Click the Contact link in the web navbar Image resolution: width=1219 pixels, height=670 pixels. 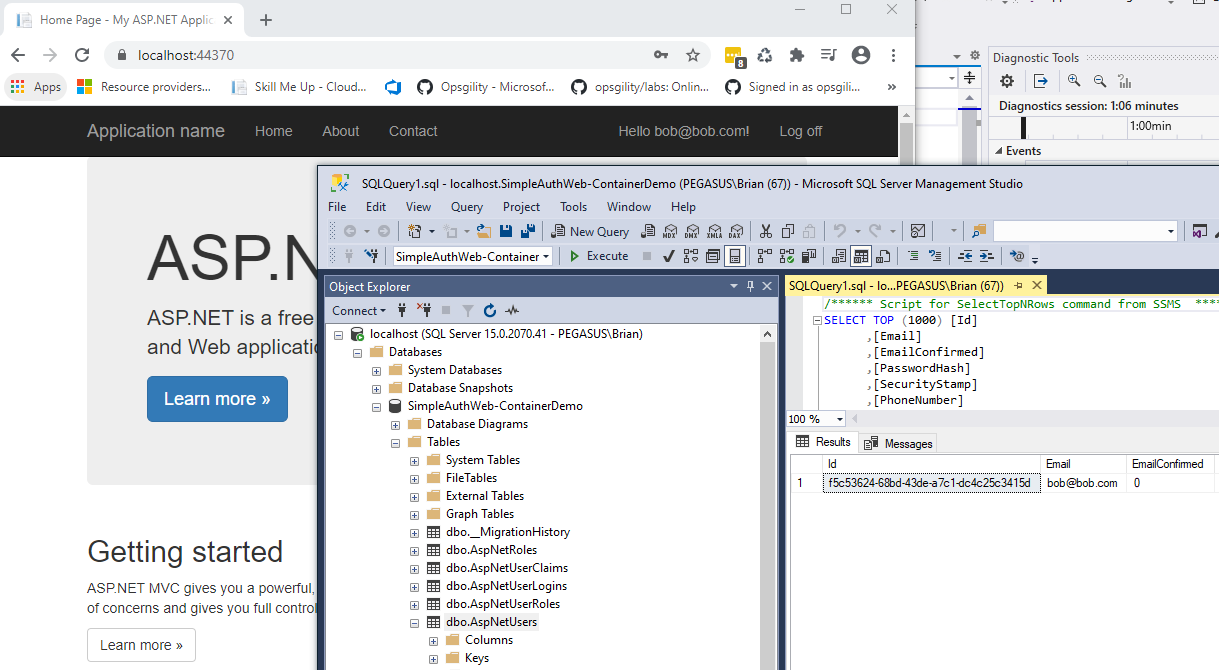coord(413,131)
